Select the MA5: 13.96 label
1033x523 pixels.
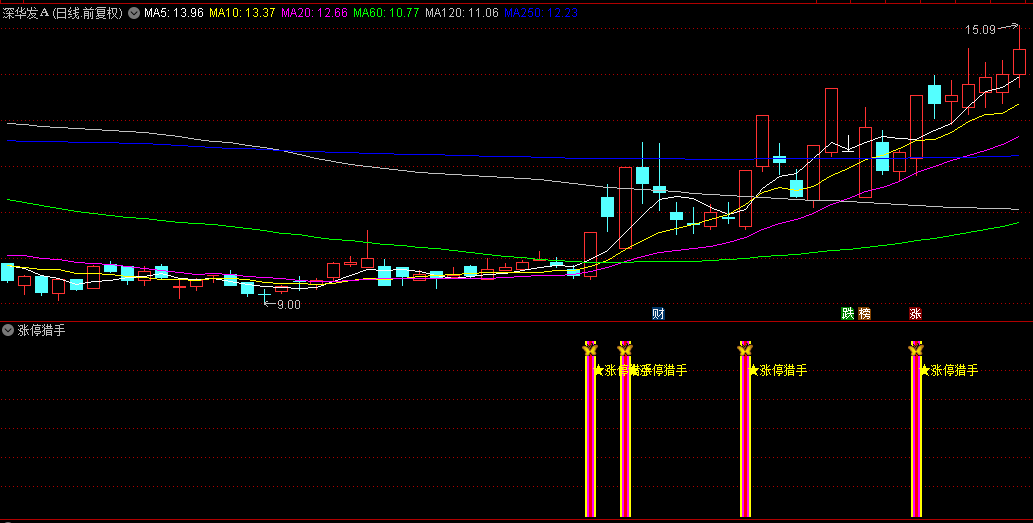point(174,13)
